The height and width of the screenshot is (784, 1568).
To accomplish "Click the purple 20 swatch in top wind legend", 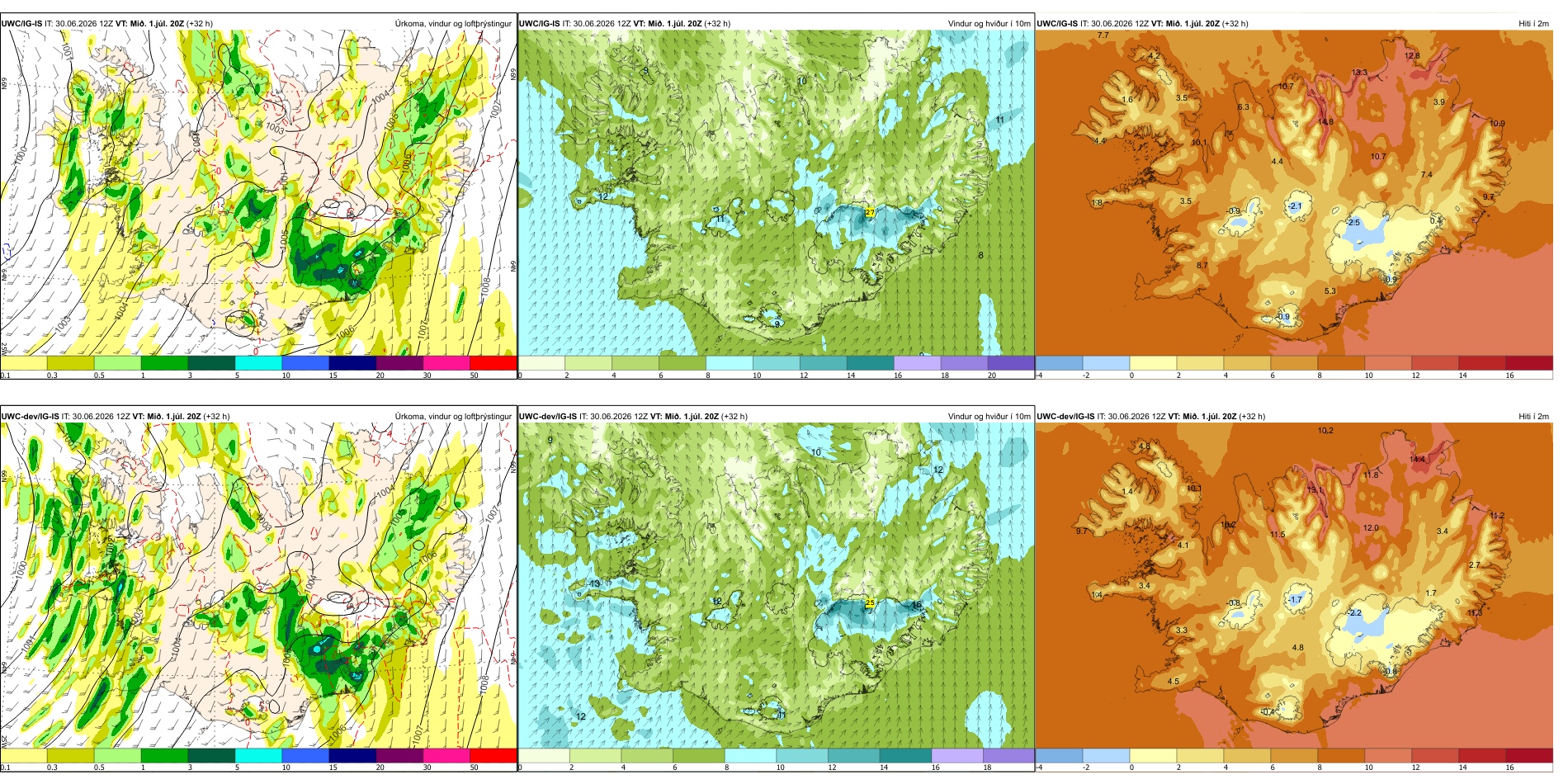I will click(1011, 362).
